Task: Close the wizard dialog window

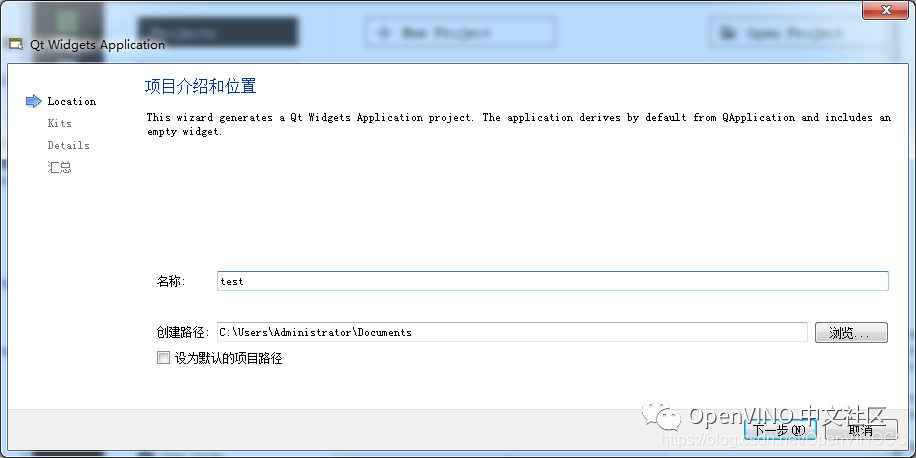Action: coord(886,9)
